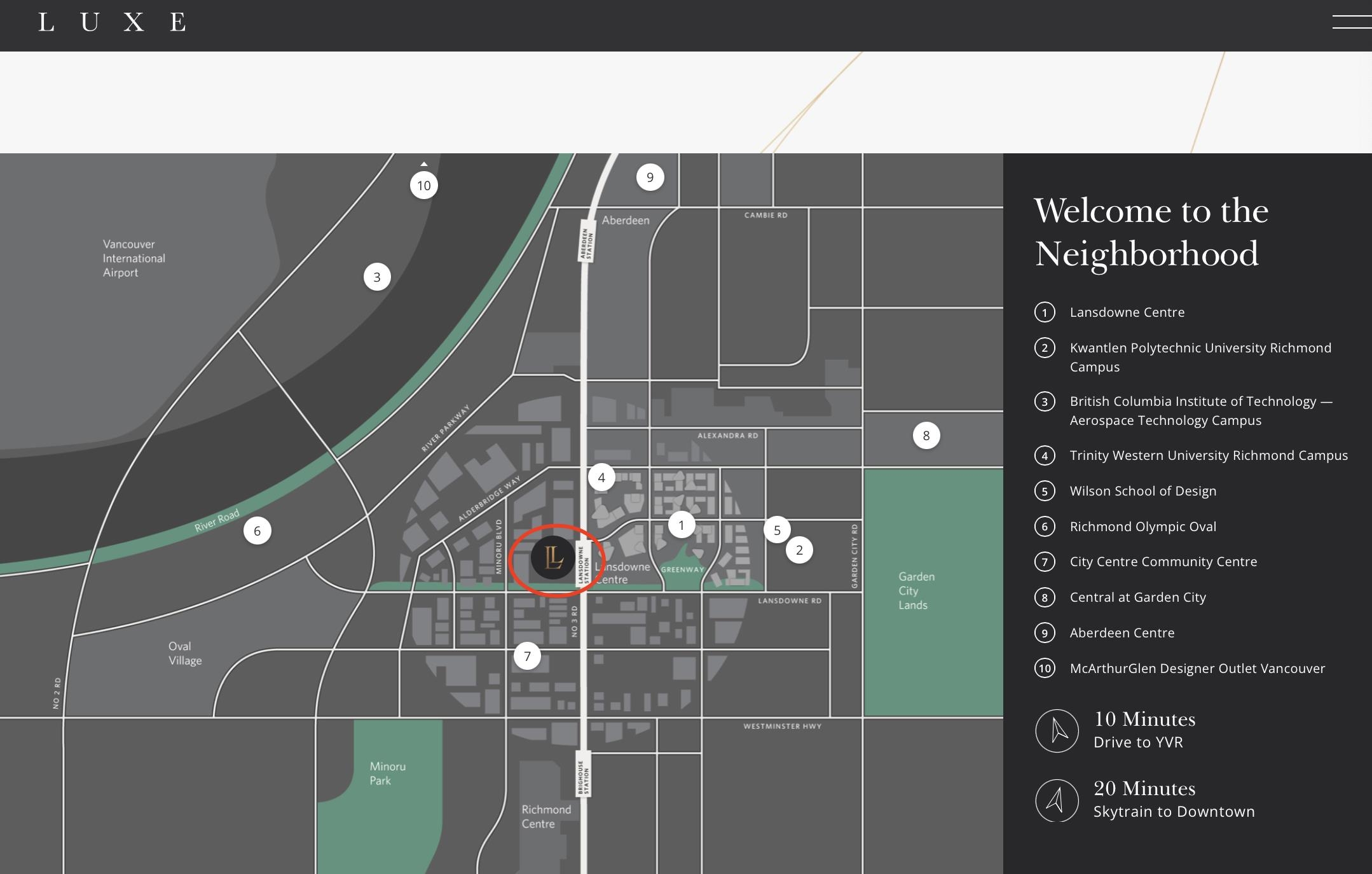Click the LUXE logo
Viewport: 1372px width, 874px height.
point(113,22)
